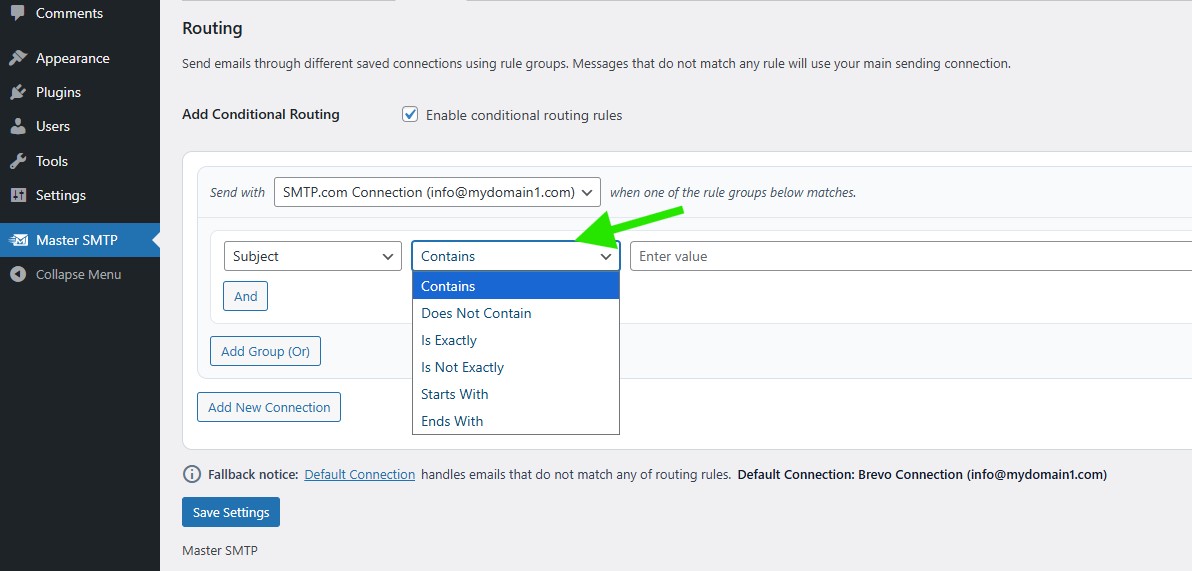Click the Add Group (Or) button
This screenshot has width=1192, height=571.
(x=265, y=352)
